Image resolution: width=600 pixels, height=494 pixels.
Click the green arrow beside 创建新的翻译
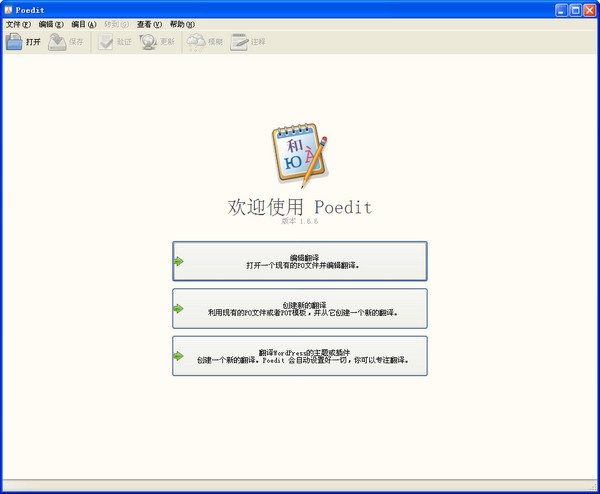[179, 308]
